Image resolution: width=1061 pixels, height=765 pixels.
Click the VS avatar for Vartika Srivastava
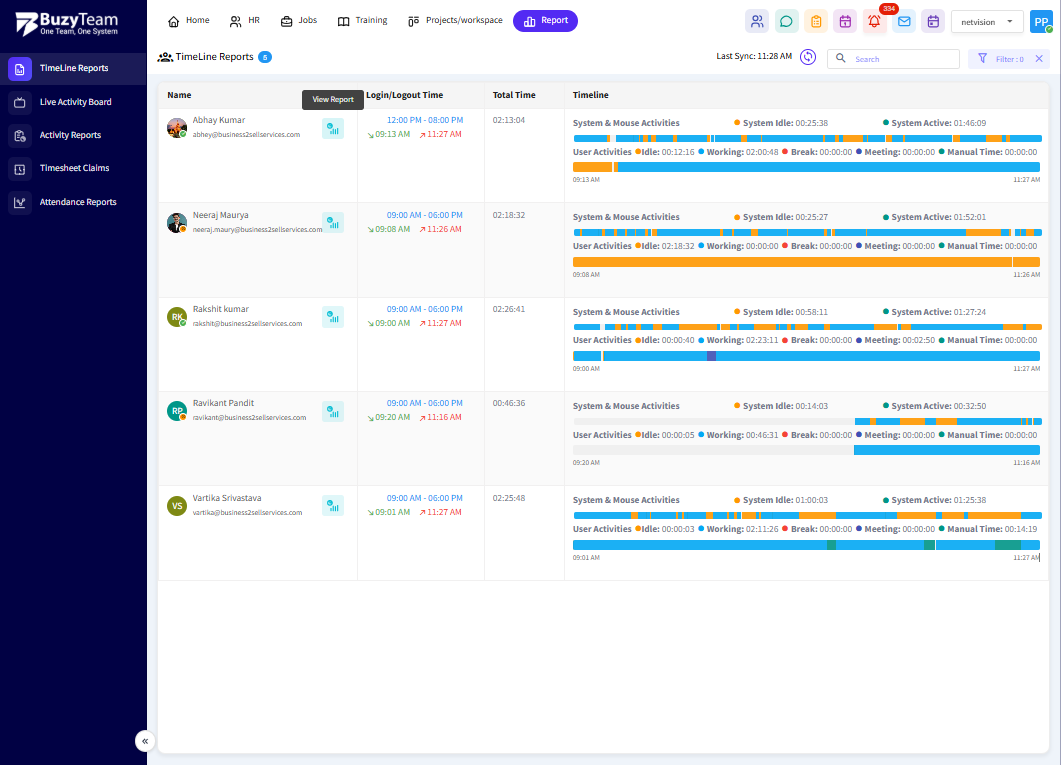177,505
